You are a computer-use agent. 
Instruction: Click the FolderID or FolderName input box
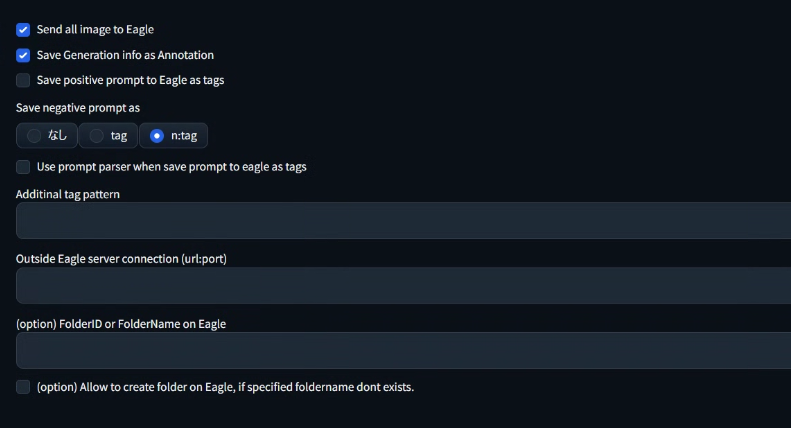(404, 350)
